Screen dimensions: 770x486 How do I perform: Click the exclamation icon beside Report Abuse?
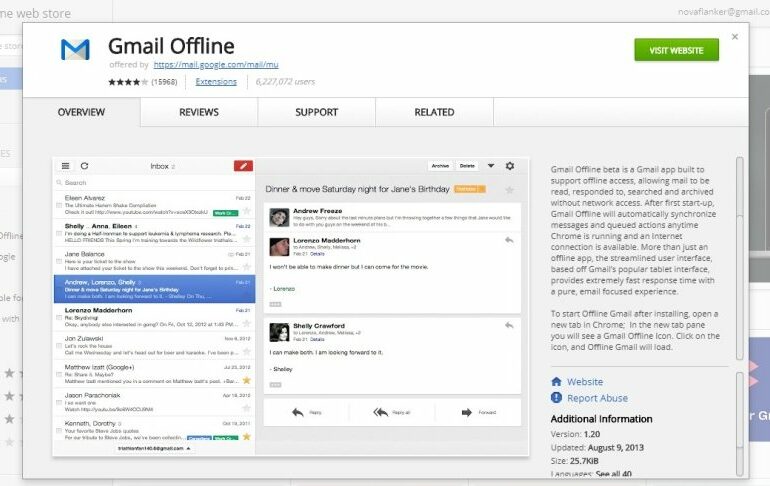click(x=556, y=398)
